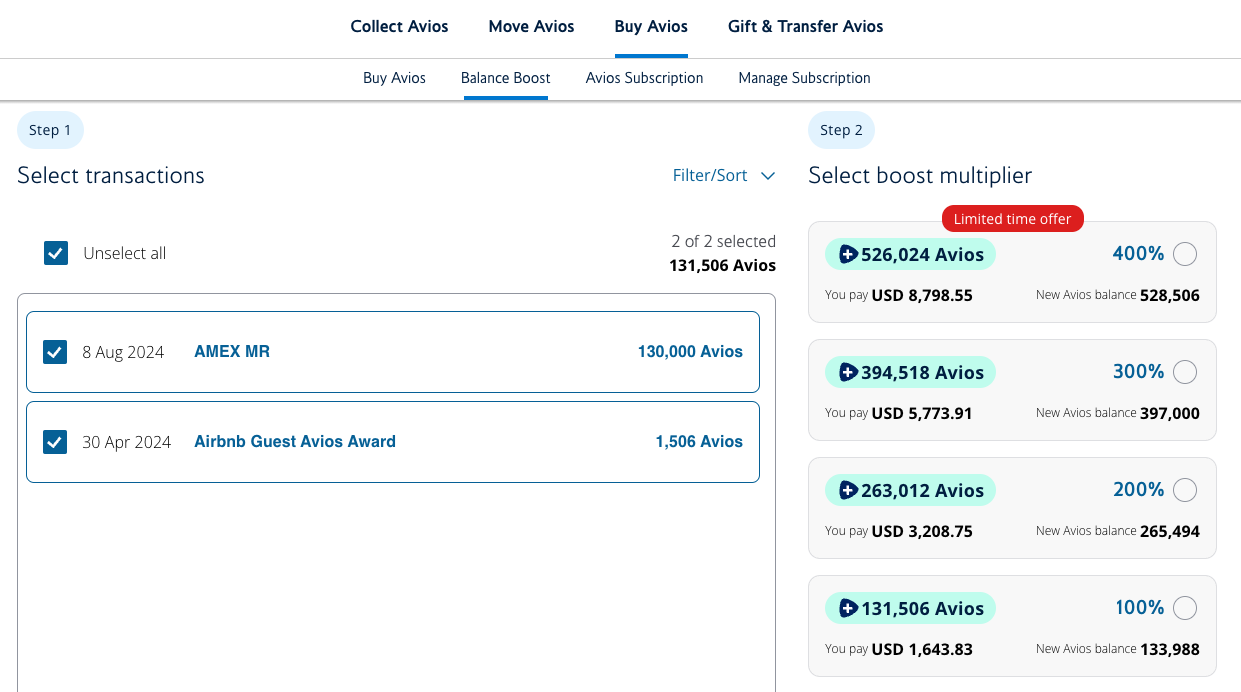The width and height of the screenshot is (1241, 692).
Task: Click the AMEX MR transaction name
Action: [x=232, y=352]
